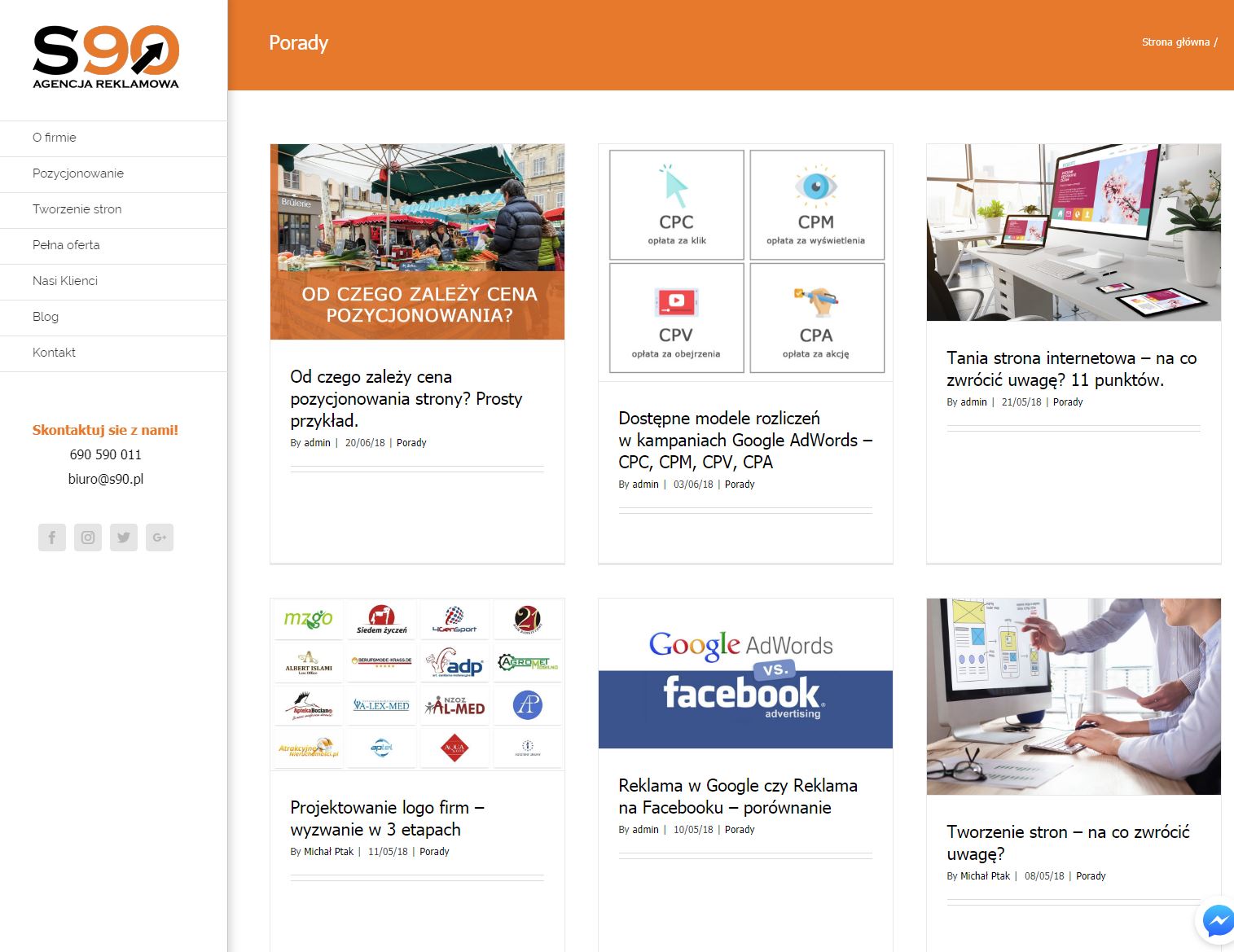Click the client logos grid thumbnail
The image size is (1234, 952).
click(x=417, y=684)
